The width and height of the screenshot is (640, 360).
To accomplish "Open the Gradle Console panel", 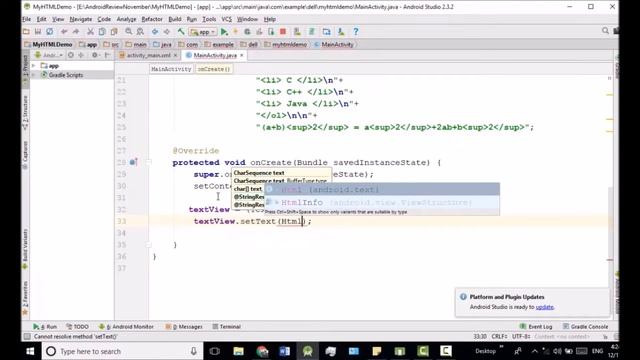I will click(x=585, y=327).
